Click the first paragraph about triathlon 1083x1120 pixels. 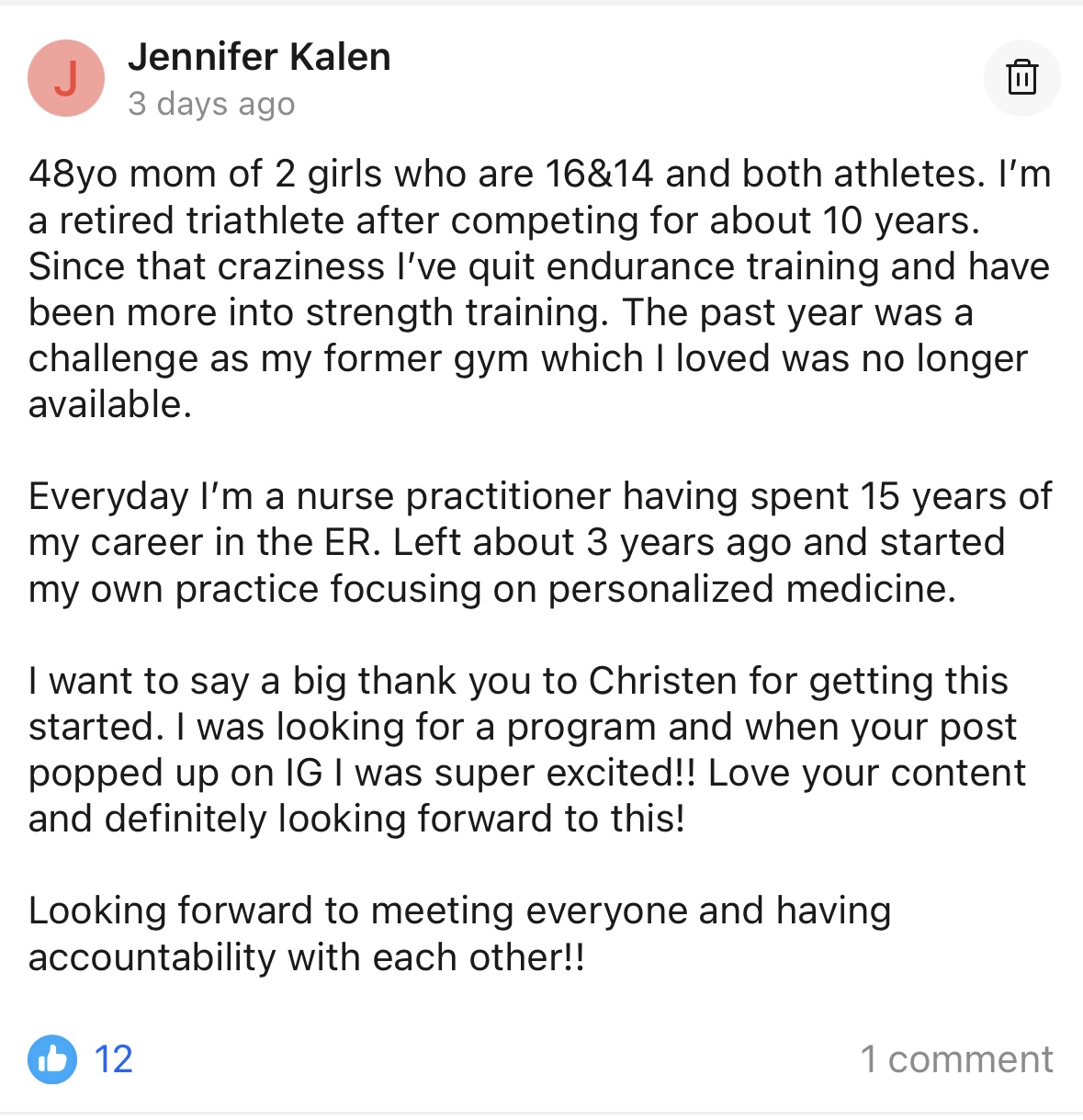(540, 285)
